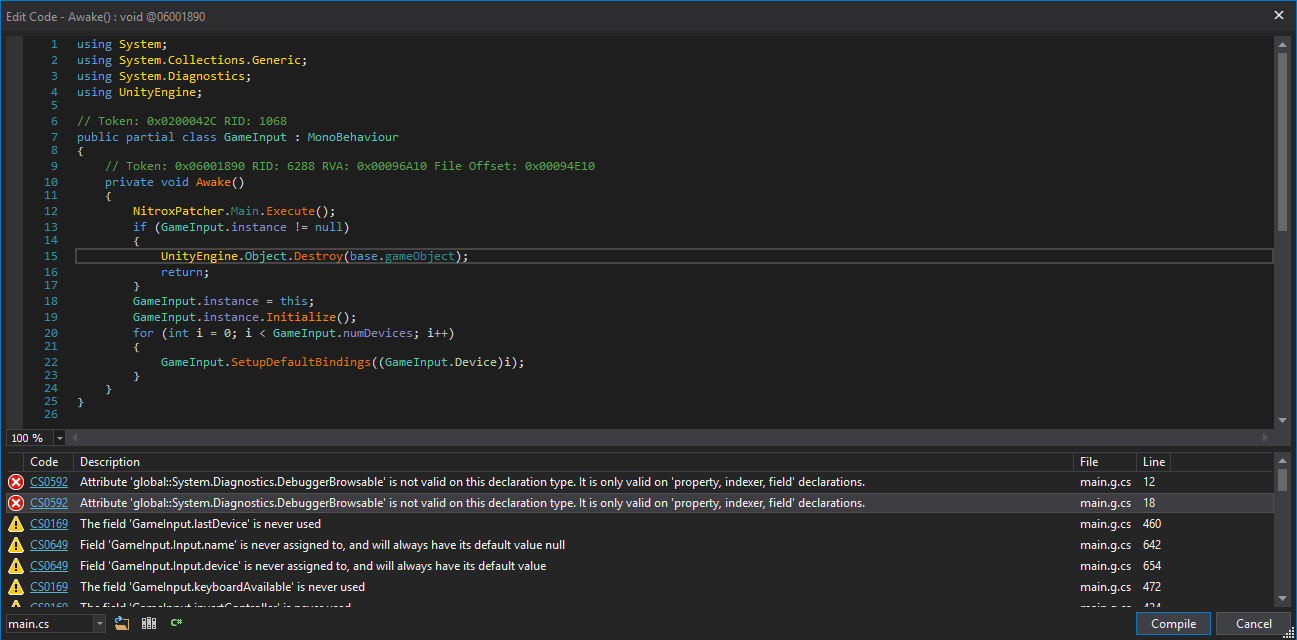The height and width of the screenshot is (640, 1297).
Task: Click the warning icon on the keyboardAvailable row
Action: pyautogui.click(x=15, y=586)
